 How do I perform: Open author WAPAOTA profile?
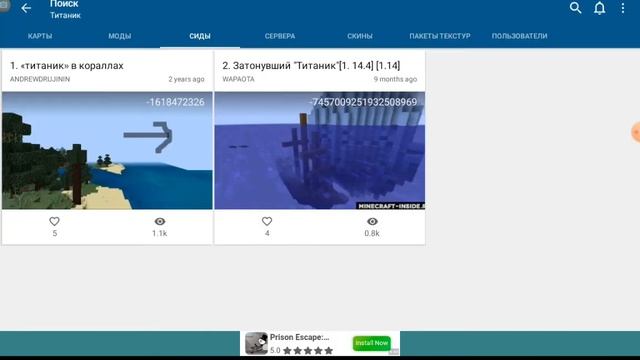click(238, 79)
